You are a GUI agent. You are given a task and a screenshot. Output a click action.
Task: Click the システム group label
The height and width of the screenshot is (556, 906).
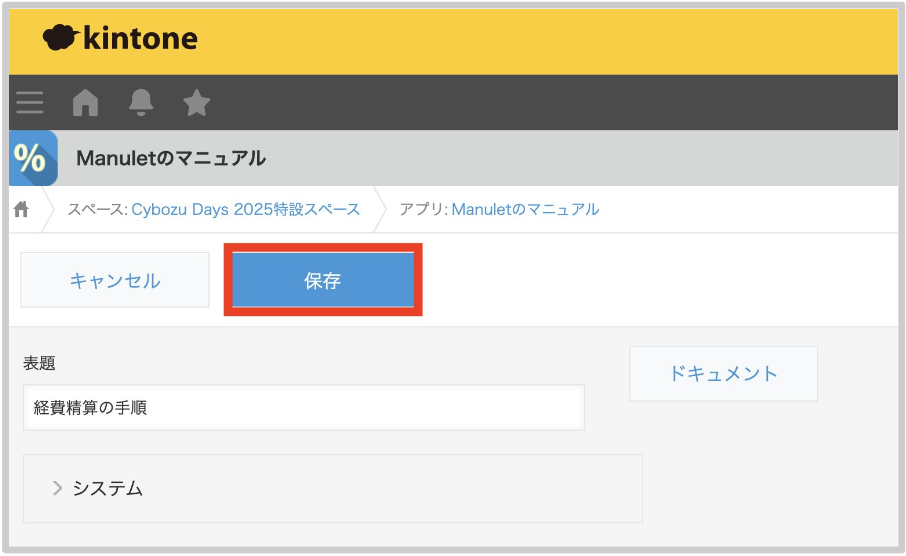[107, 488]
